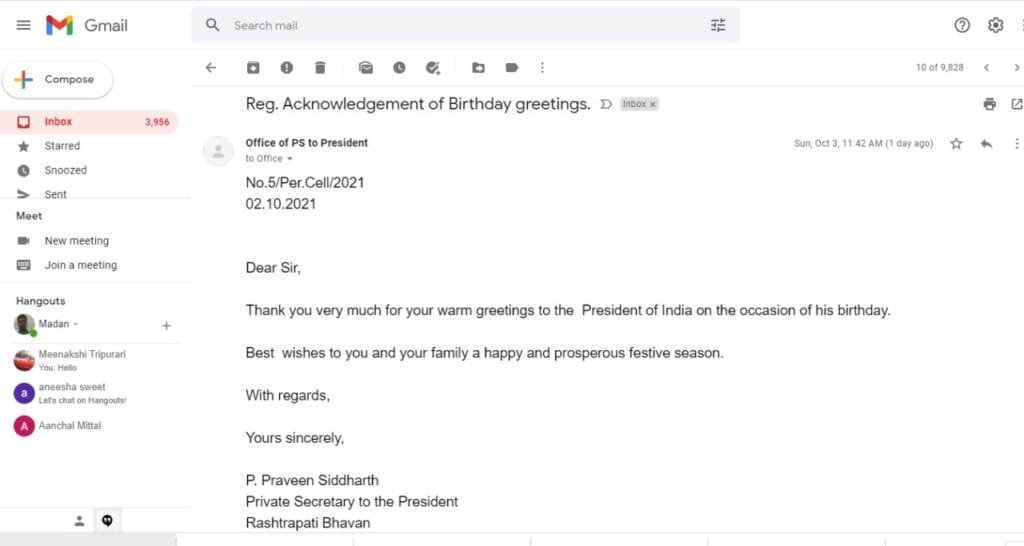Mark the email as unread
The height and width of the screenshot is (546, 1024).
coord(366,67)
